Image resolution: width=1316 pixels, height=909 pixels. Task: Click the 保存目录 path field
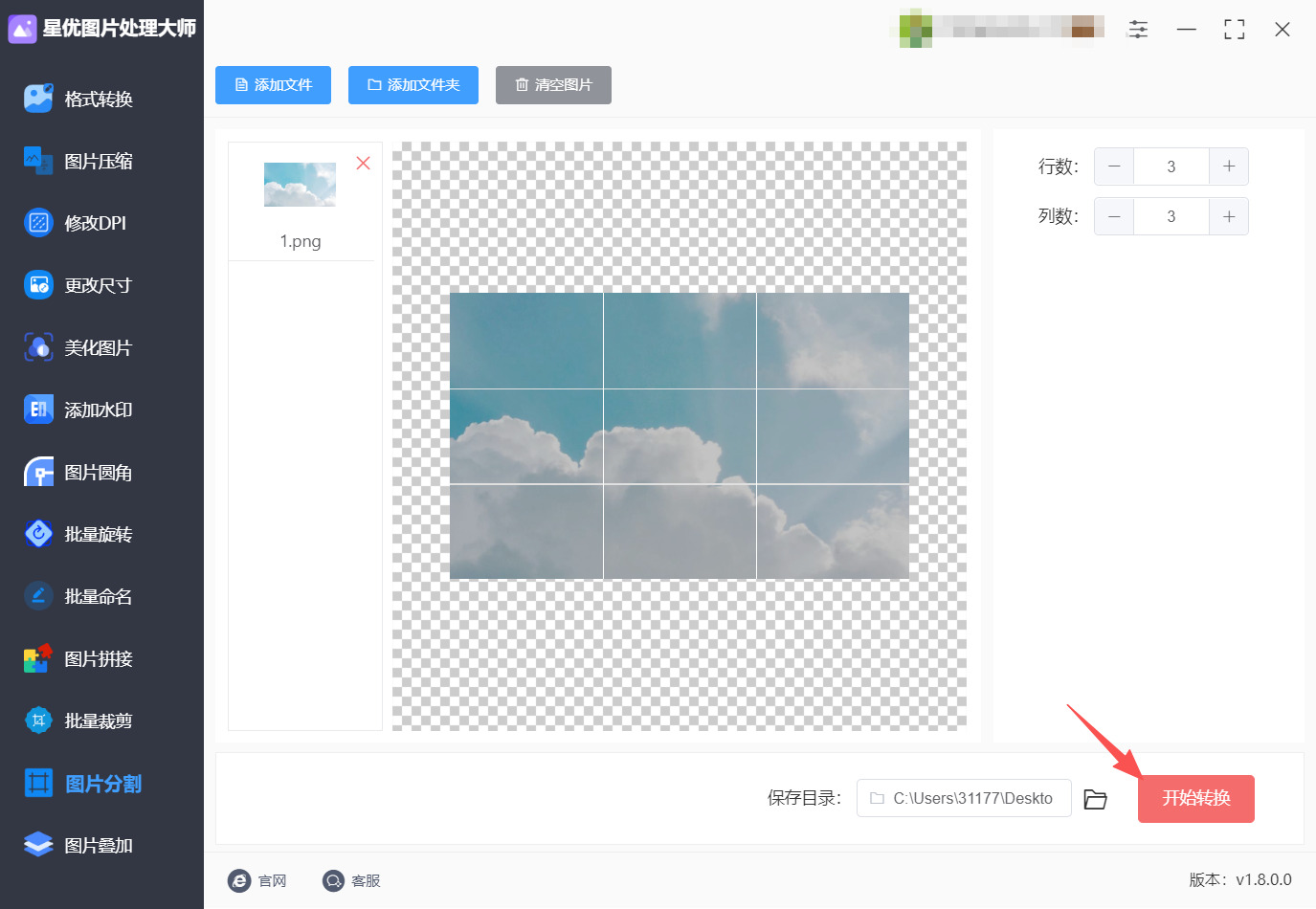click(964, 798)
